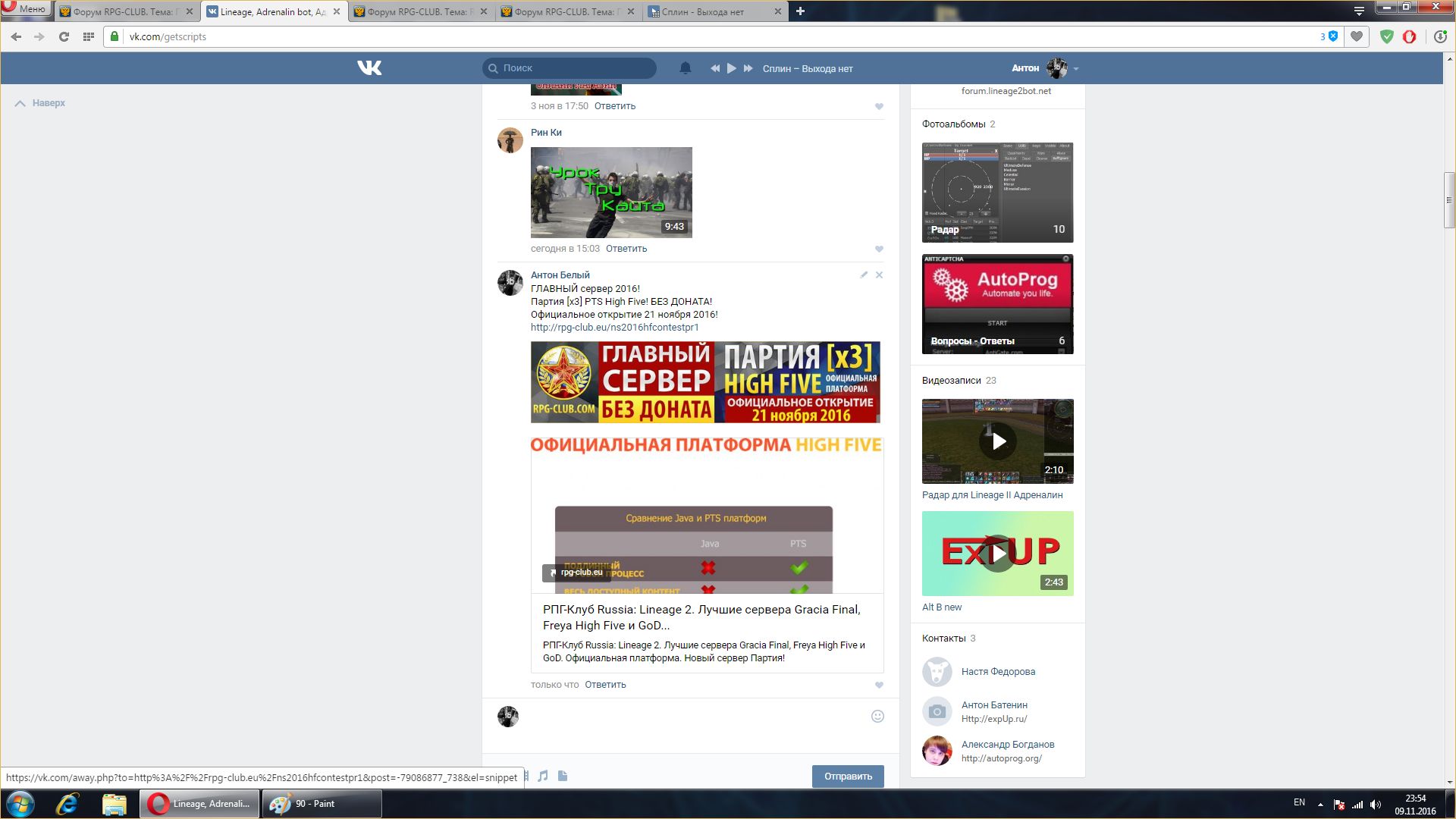Open the forum.lineage2bot.net link
Viewport: 1456px width, 819px height.
point(1006,91)
